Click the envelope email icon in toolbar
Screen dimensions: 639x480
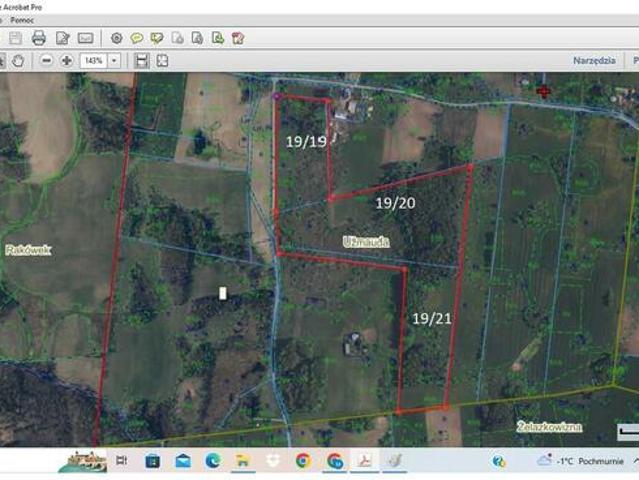pyautogui.click(x=86, y=38)
